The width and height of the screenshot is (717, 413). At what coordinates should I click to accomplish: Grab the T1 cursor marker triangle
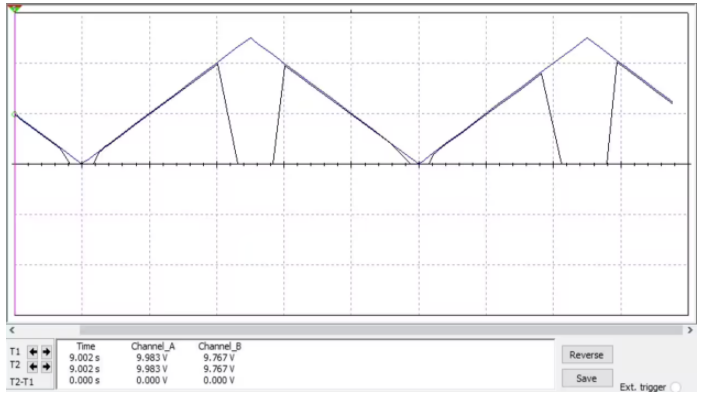pyautogui.click(x=15, y=8)
